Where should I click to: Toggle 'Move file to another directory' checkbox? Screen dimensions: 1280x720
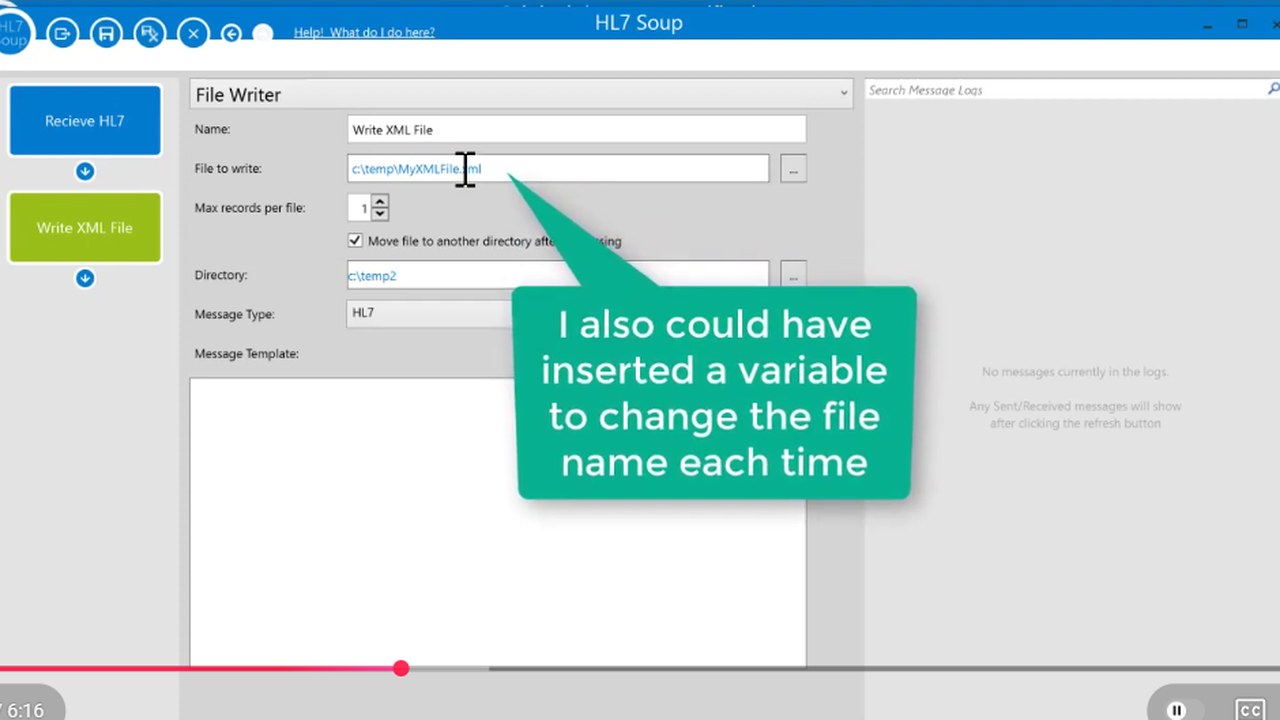pyautogui.click(x=355, y=240)
